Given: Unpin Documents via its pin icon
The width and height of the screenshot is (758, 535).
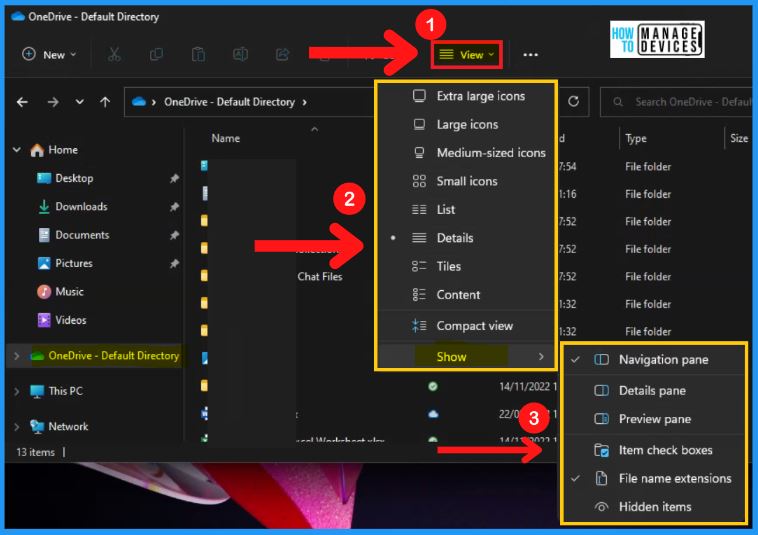Looking at the screenshot, I should (174, 235).
